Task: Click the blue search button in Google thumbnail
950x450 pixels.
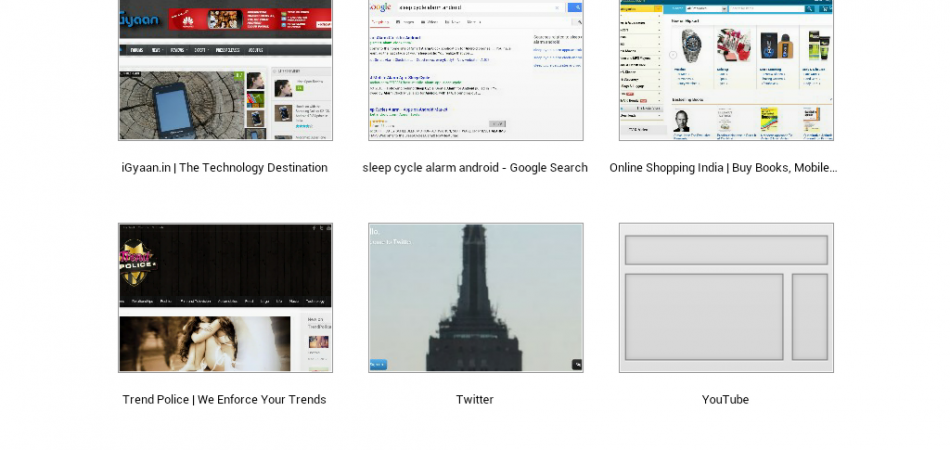Action: coord(575,8)
